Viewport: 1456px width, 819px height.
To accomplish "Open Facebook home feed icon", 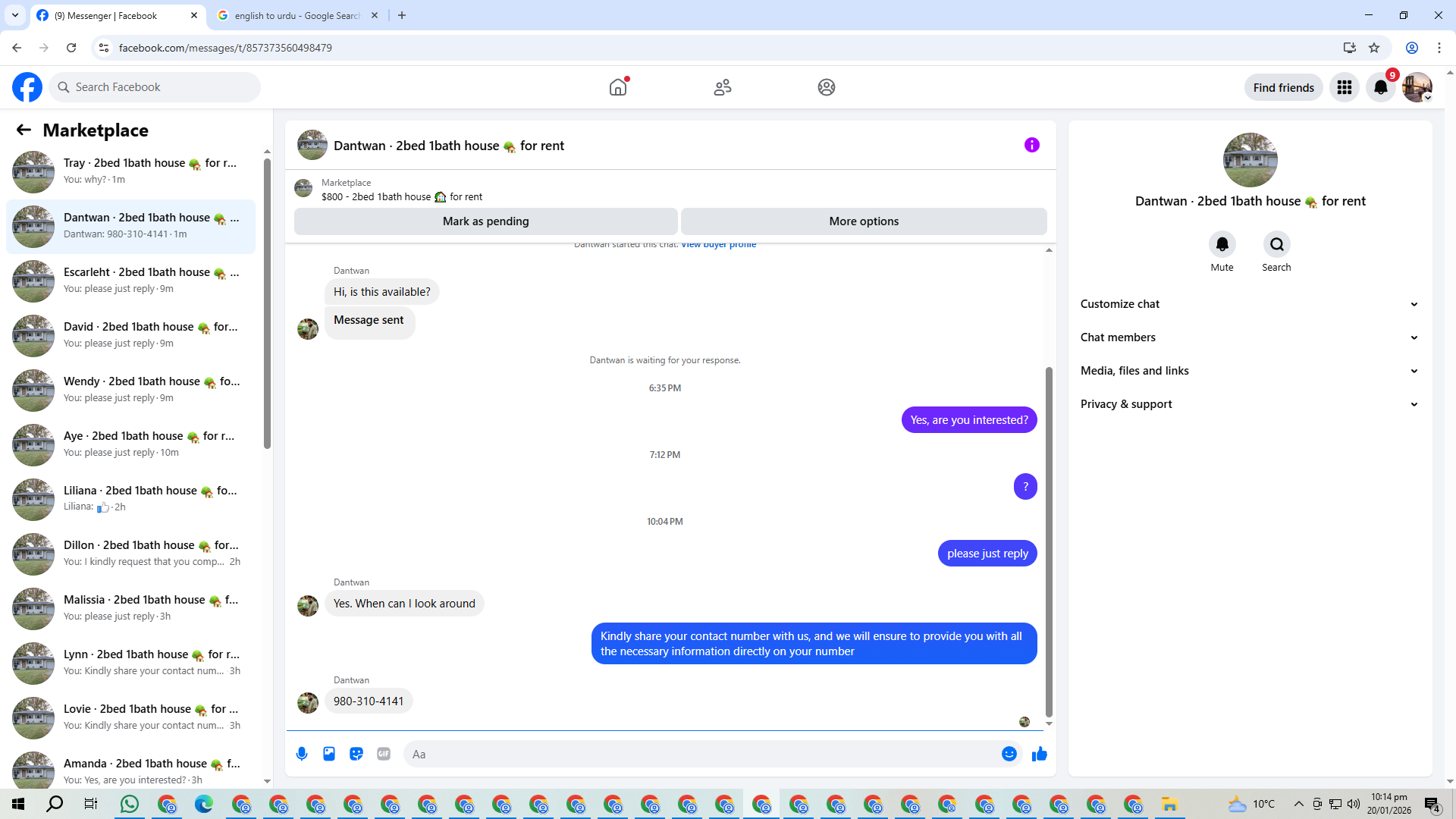I will point(618,87).
